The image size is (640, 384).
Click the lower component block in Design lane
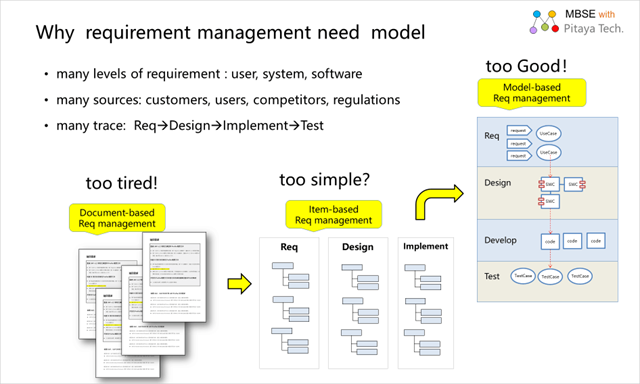[x=549, y=201]
